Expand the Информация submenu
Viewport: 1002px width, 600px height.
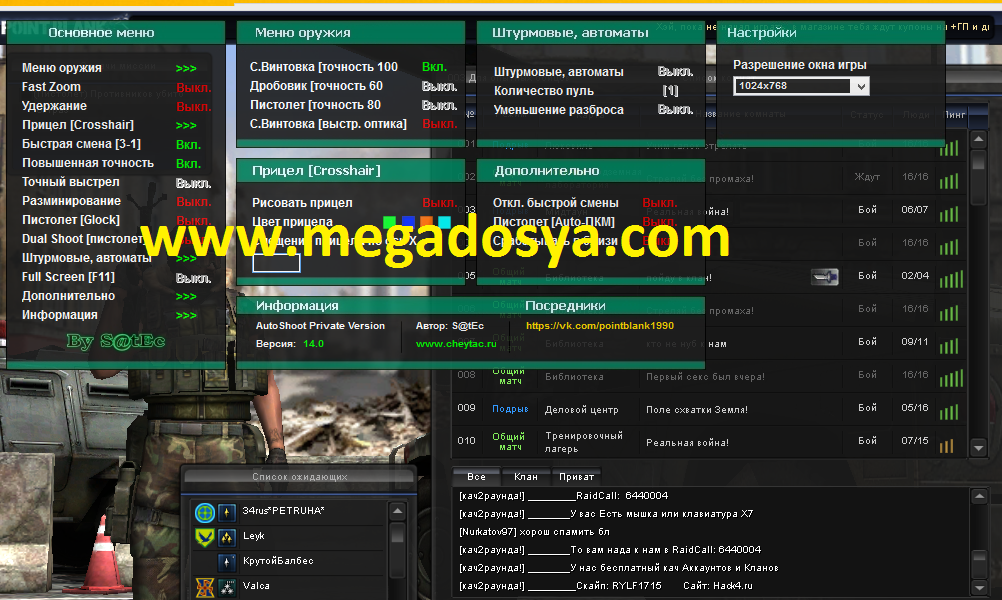pyautogui.click(x=186, y=315)
